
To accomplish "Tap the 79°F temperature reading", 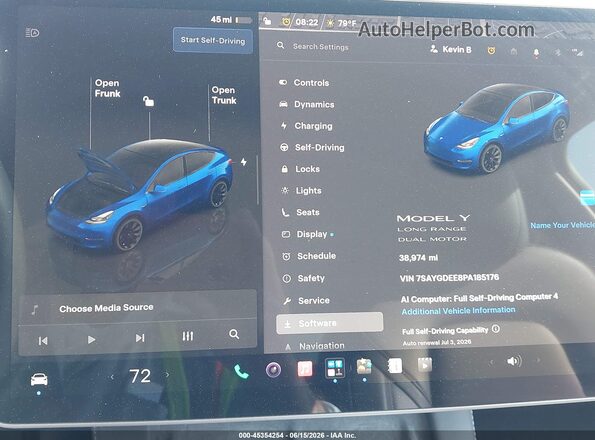I will point(347,24).
